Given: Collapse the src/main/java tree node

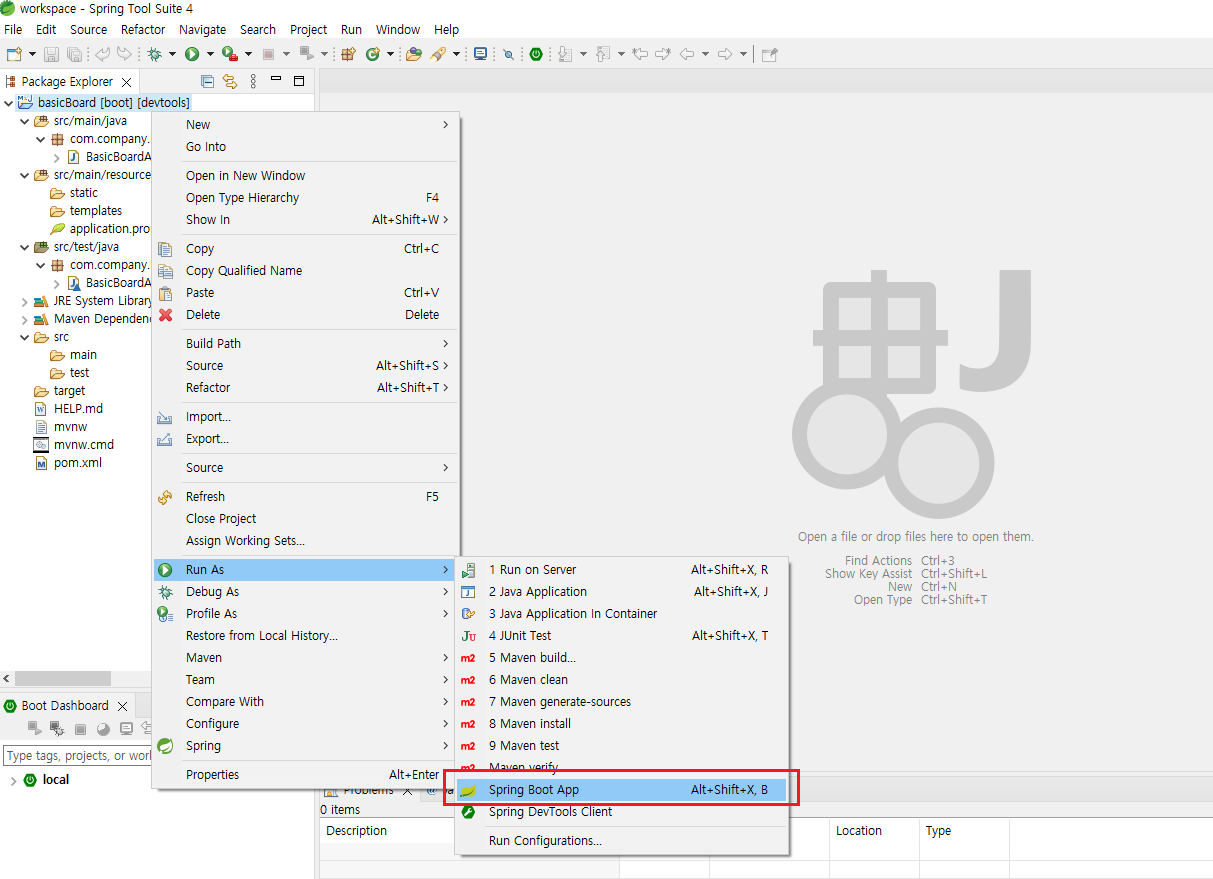Looking at the screenshot, I should coord(25,121).
